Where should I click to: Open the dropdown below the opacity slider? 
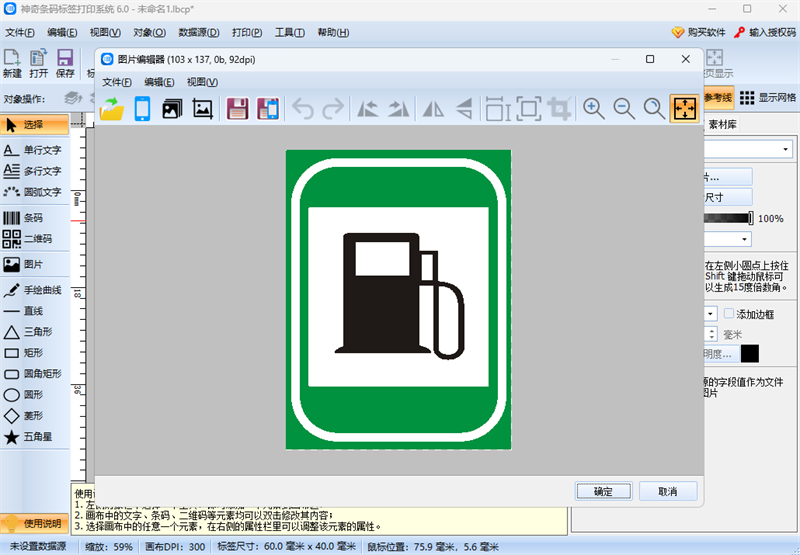click(x=744, y=239)
